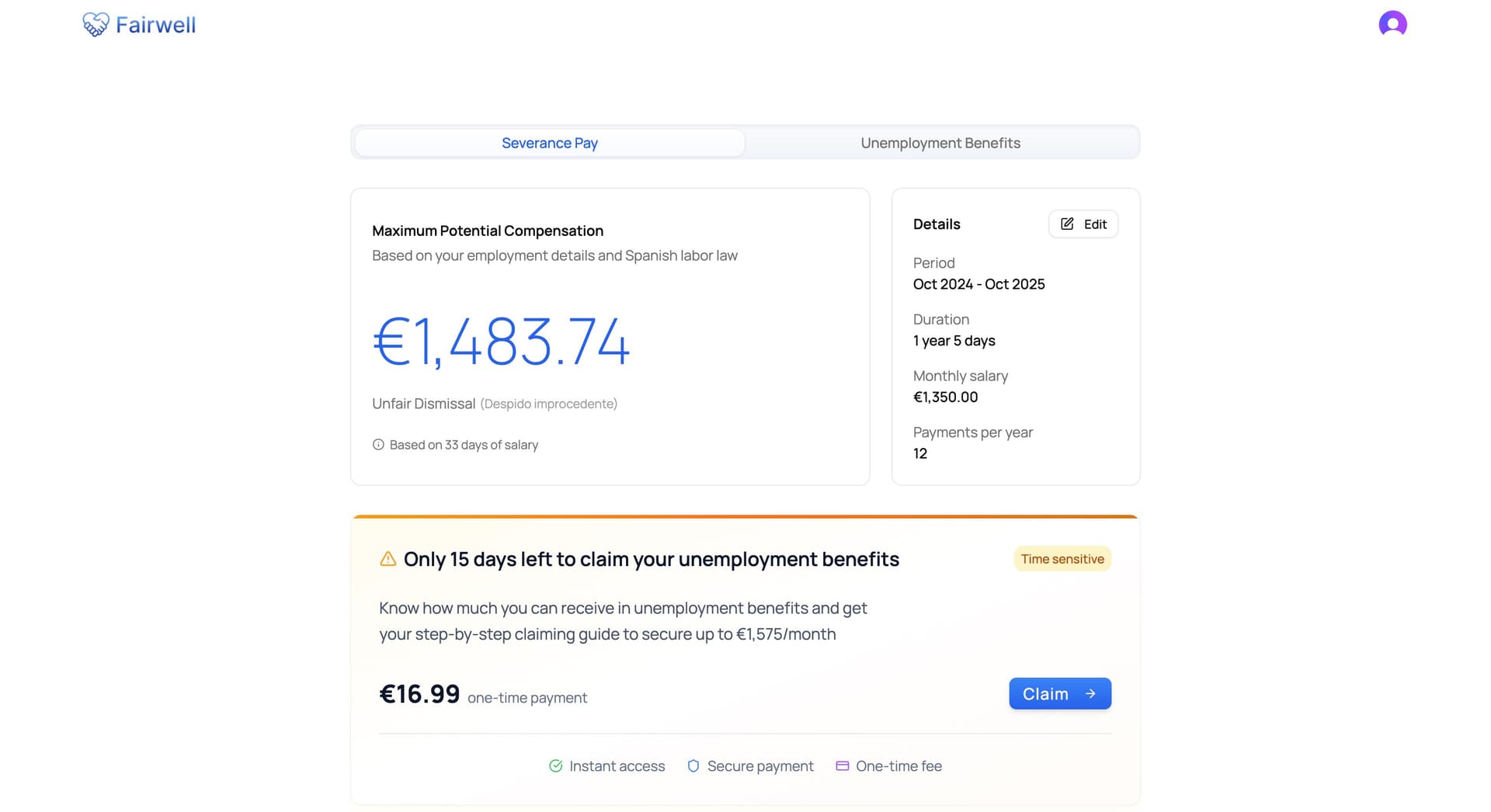
Task: Click the Period value Oct 2024 - Oct 2025
Action: coord(978,284)
